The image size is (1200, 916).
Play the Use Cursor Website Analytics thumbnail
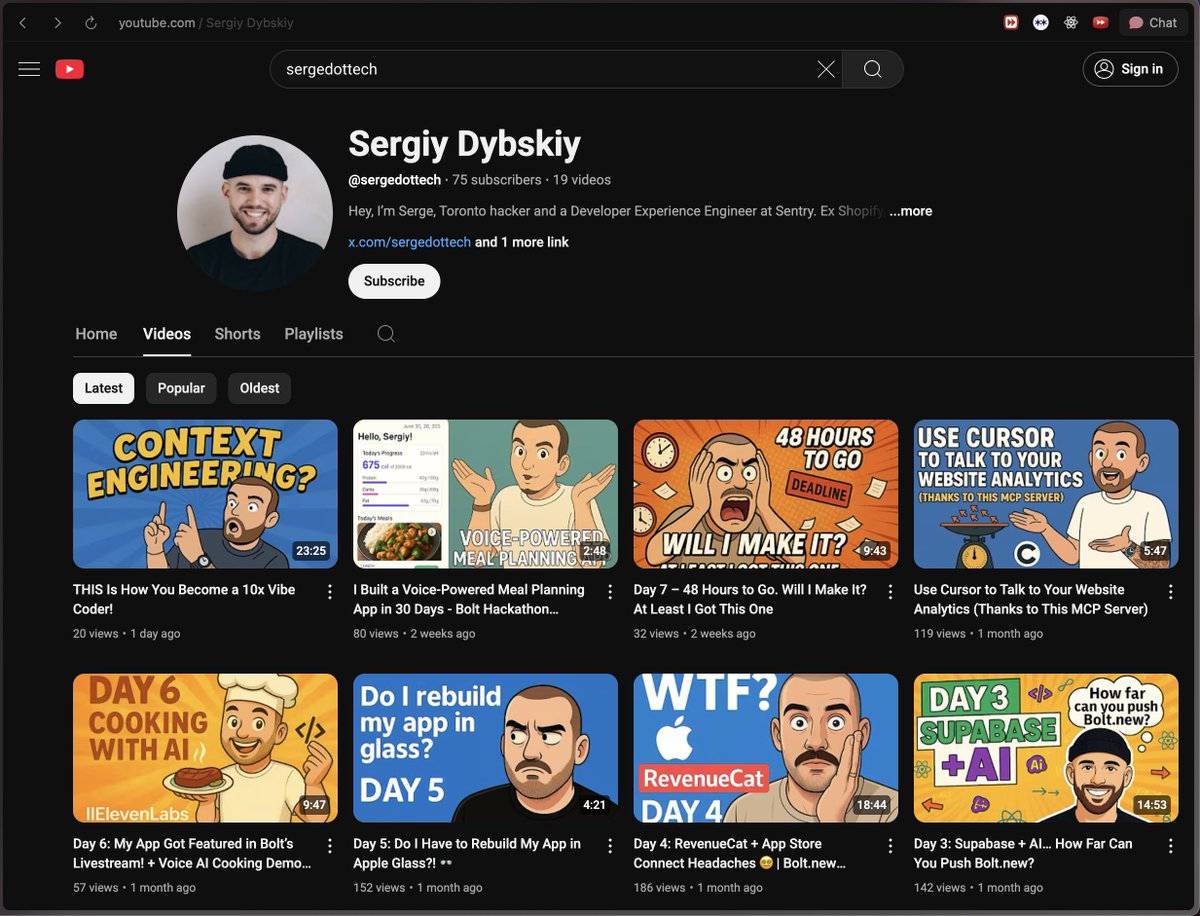pos(1046,494)
